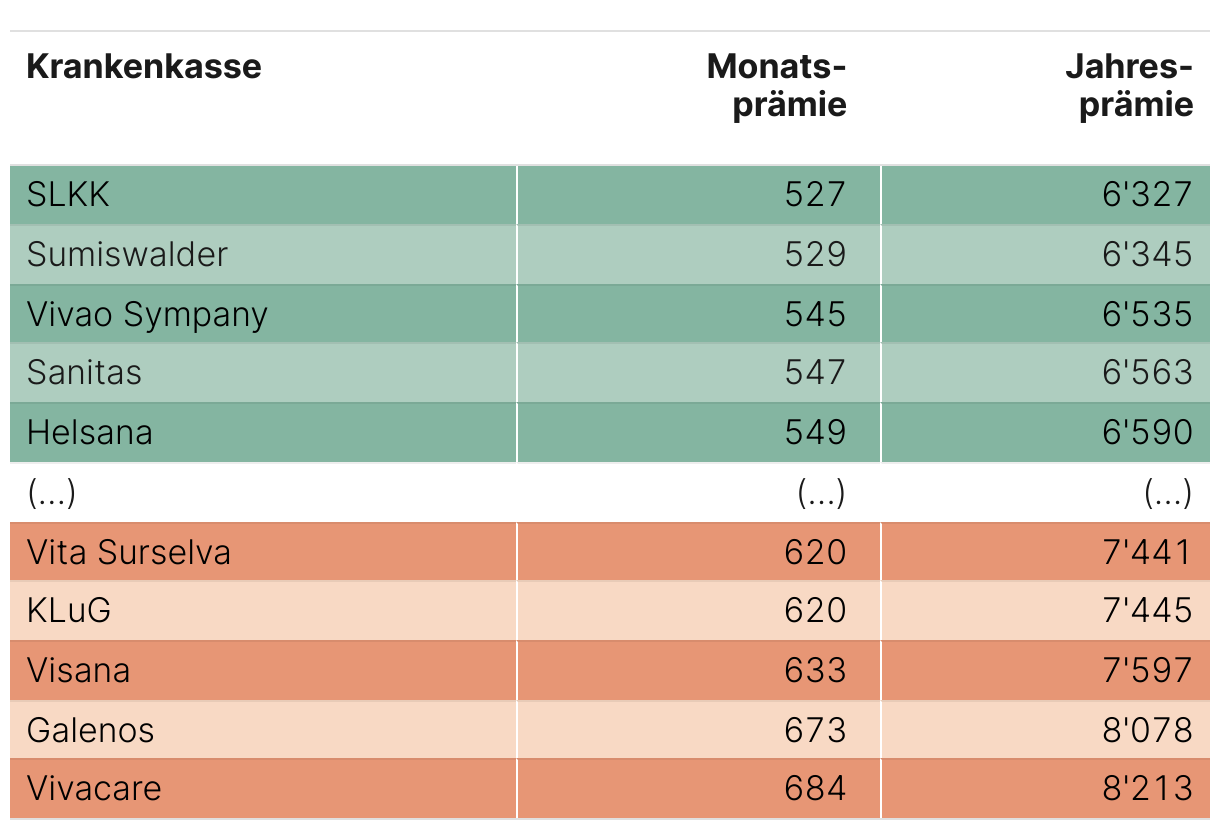
Task: Select the Galenos insurer cell
Action: [x=91, y=730]
